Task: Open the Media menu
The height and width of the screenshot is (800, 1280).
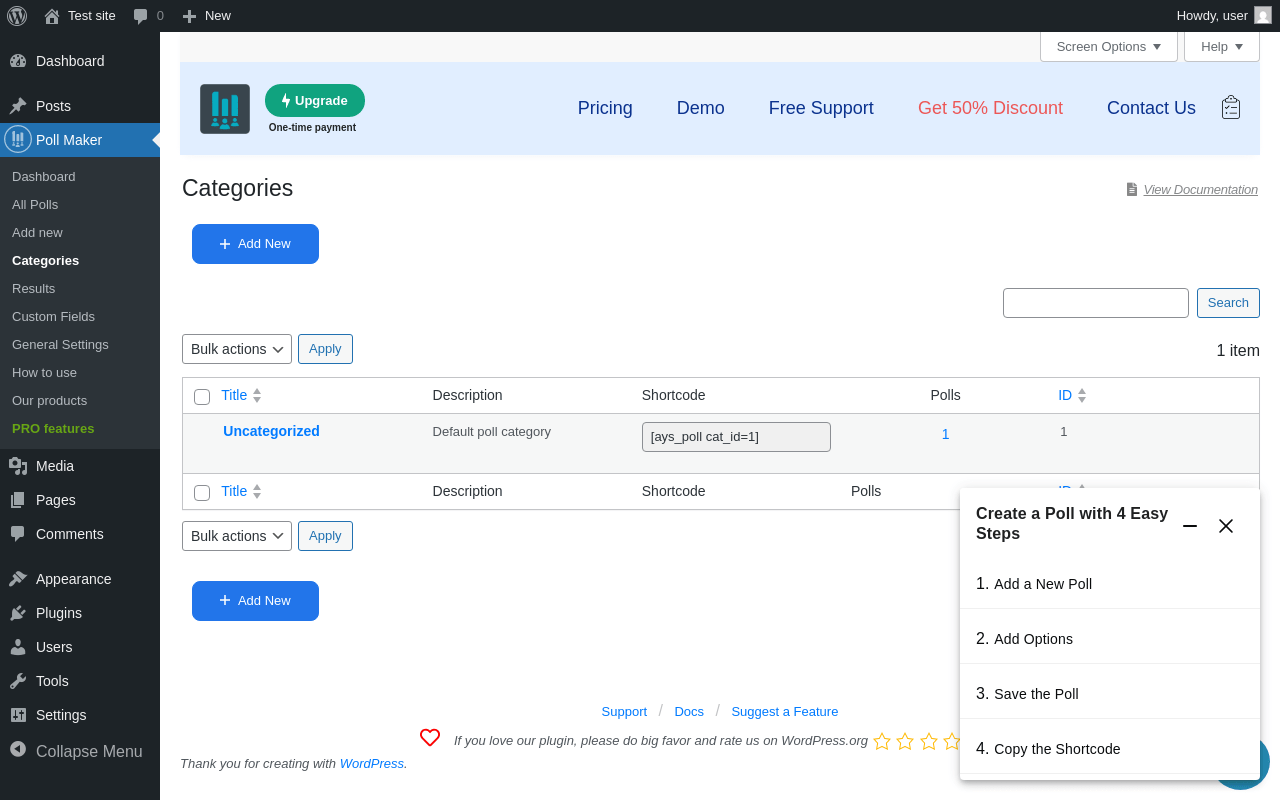Action: pos(80,466)
